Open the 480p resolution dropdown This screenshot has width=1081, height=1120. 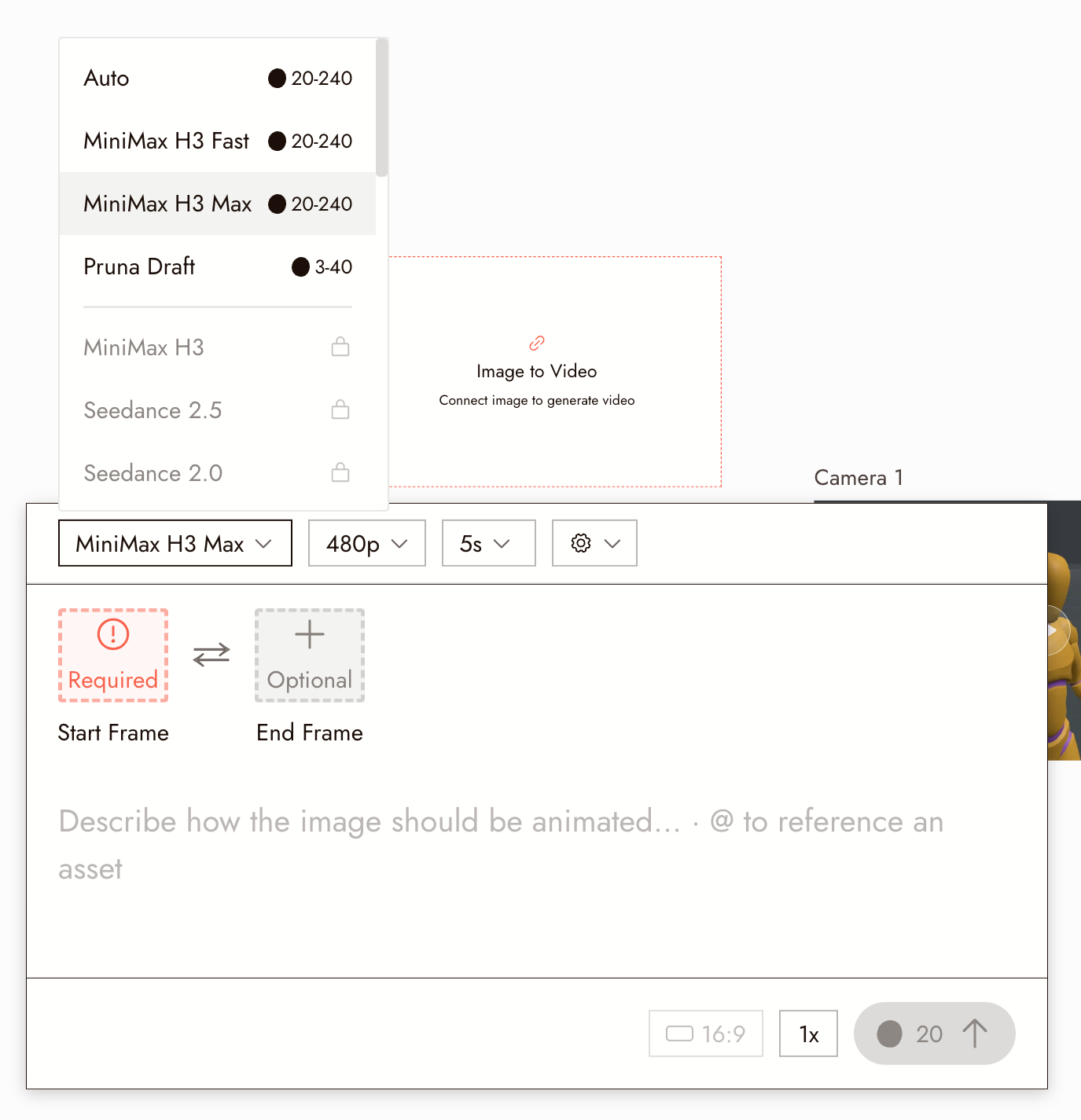367,543
